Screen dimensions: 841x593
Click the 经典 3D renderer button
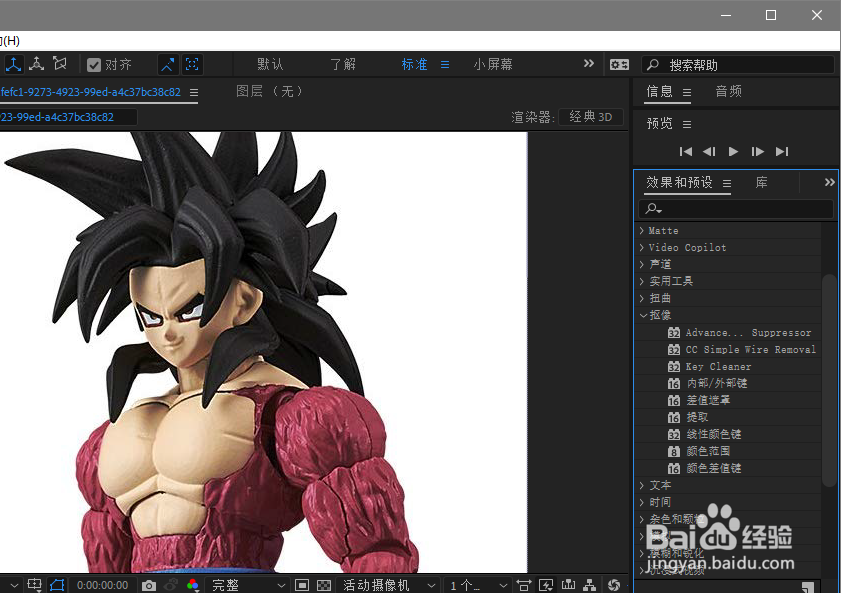click(591, 117)
